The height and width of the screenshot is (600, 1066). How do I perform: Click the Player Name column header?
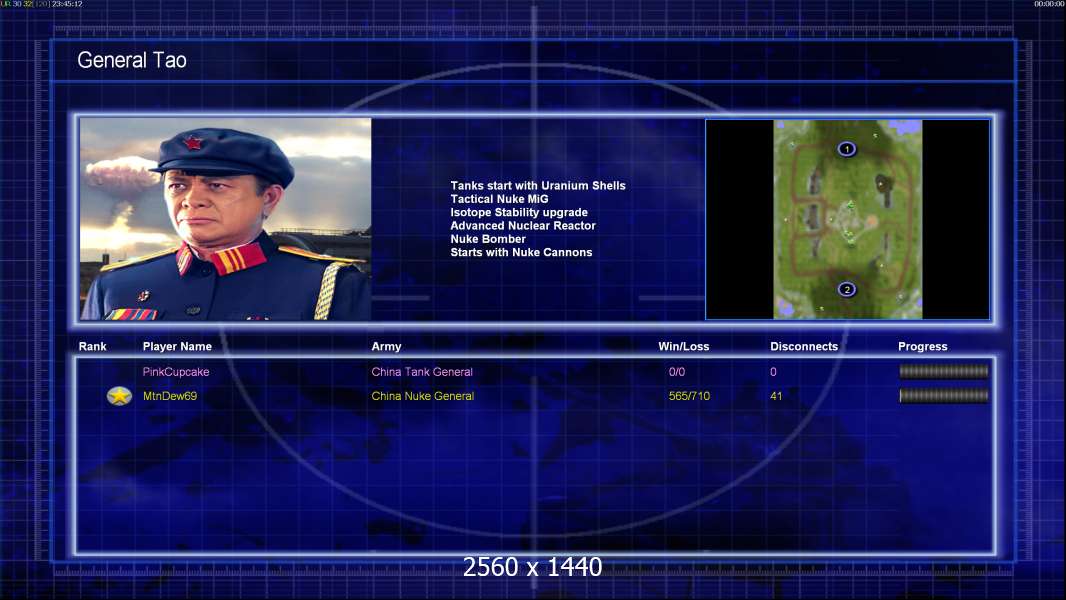177,347
